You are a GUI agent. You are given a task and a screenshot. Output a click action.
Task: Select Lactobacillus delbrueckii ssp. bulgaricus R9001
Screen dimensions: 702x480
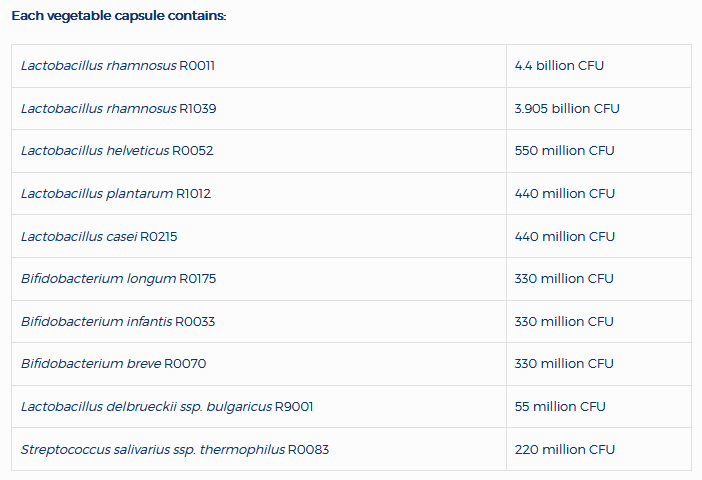coord(167,407)
